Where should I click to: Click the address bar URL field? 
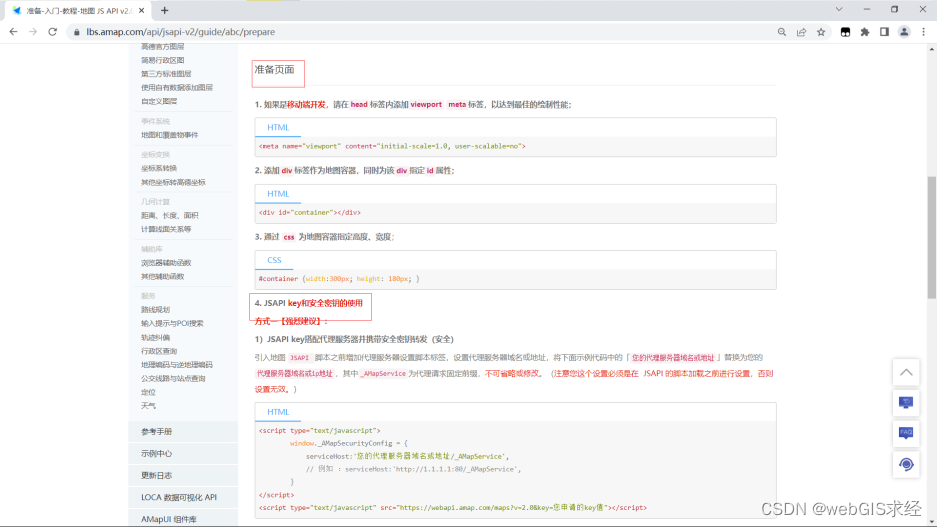click(418, 32)
